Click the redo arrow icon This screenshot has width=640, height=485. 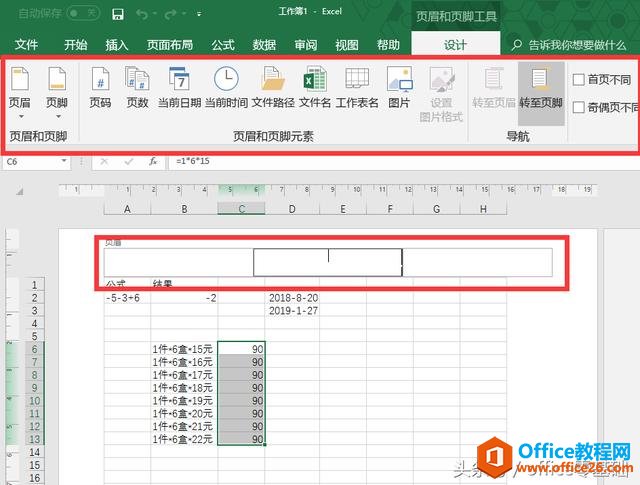coord(170,14)
